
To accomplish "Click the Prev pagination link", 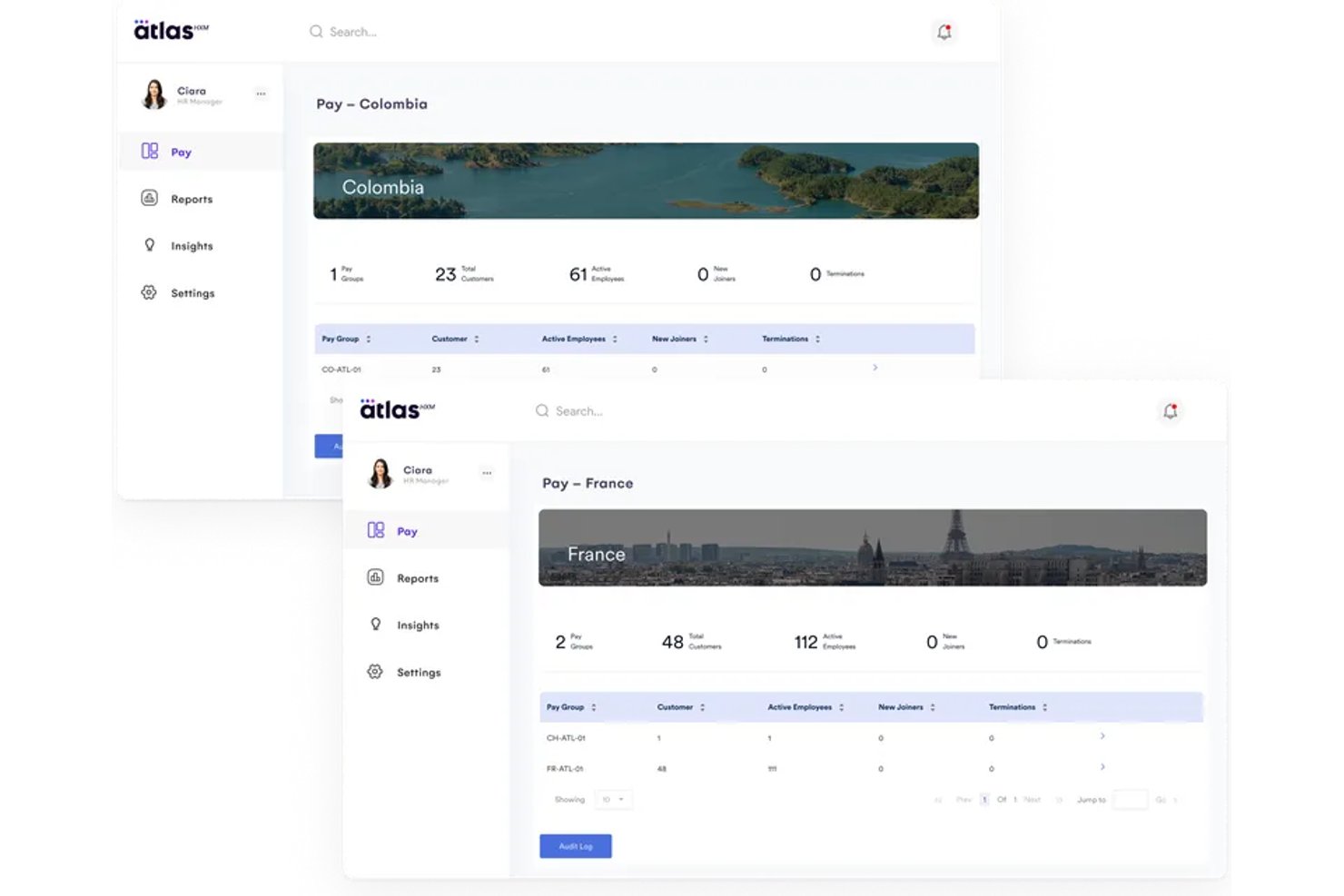I will click(x=964, y=800).
